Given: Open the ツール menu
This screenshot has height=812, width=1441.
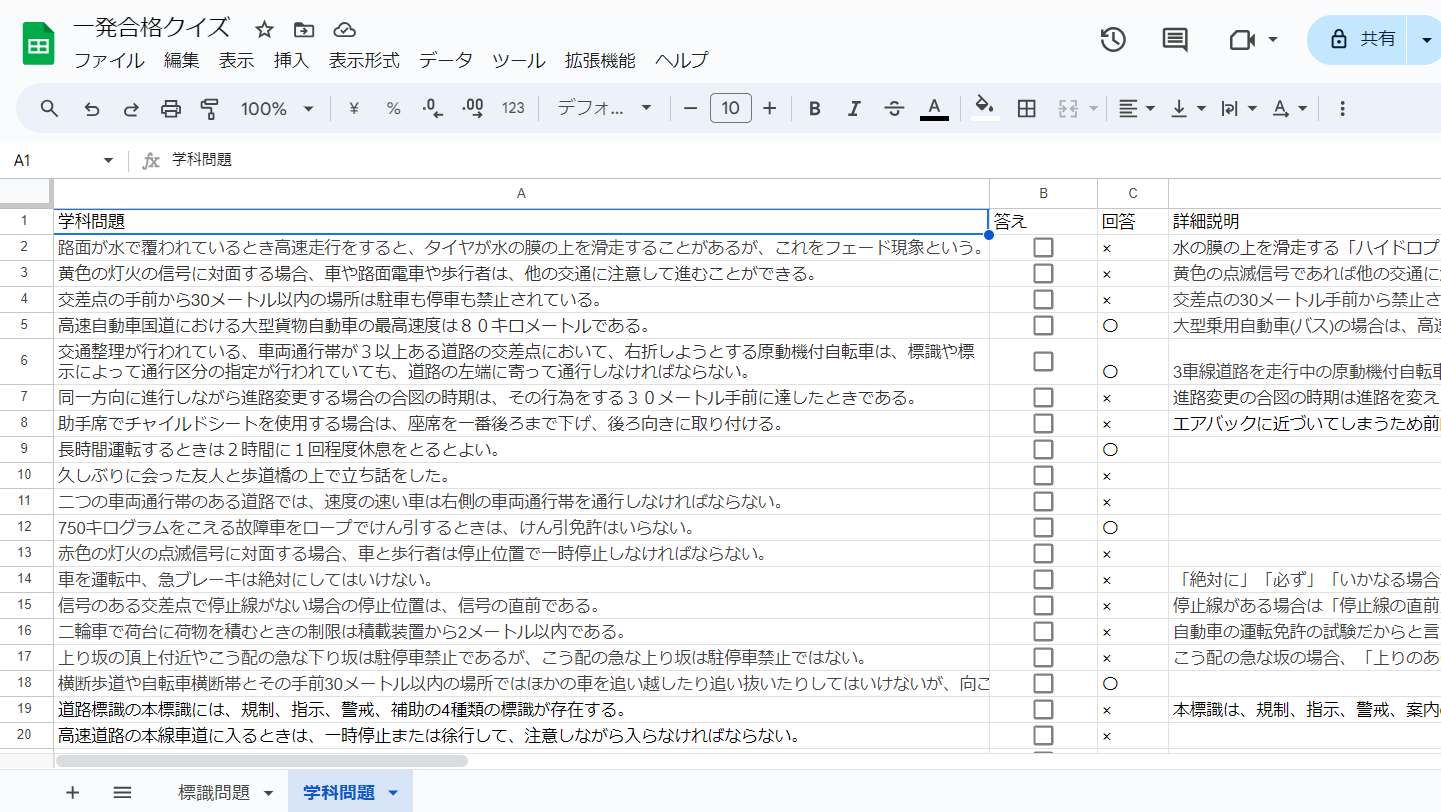Looking at the screenshot, I should (x=518, y=60).
